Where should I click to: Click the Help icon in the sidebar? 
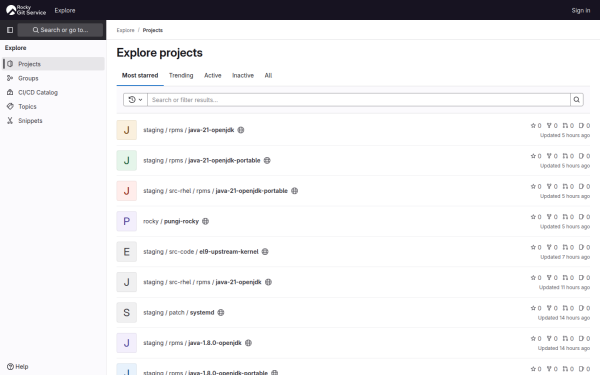pos(10,367)
